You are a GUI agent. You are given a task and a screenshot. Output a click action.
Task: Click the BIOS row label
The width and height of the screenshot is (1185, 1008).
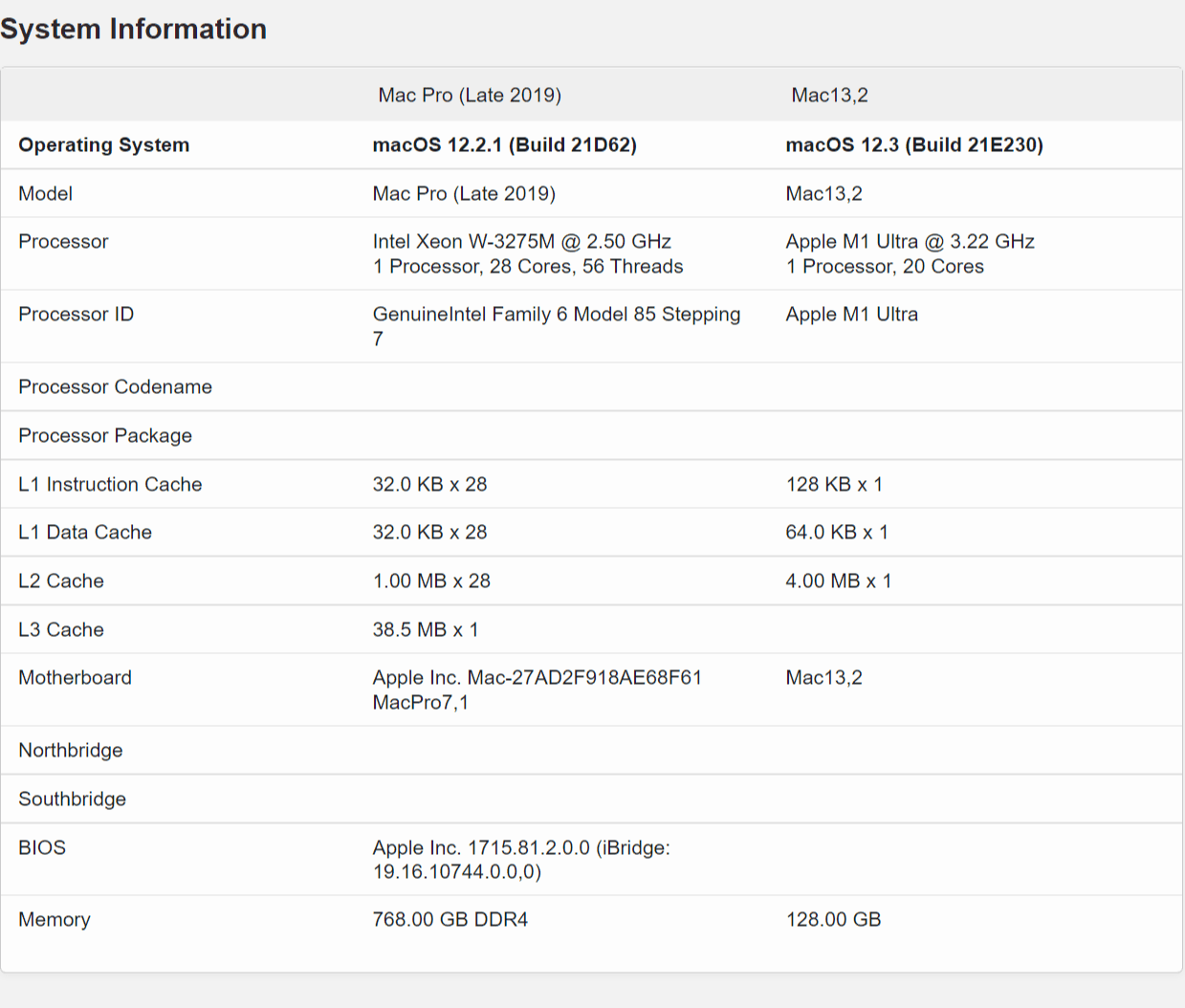42,847
